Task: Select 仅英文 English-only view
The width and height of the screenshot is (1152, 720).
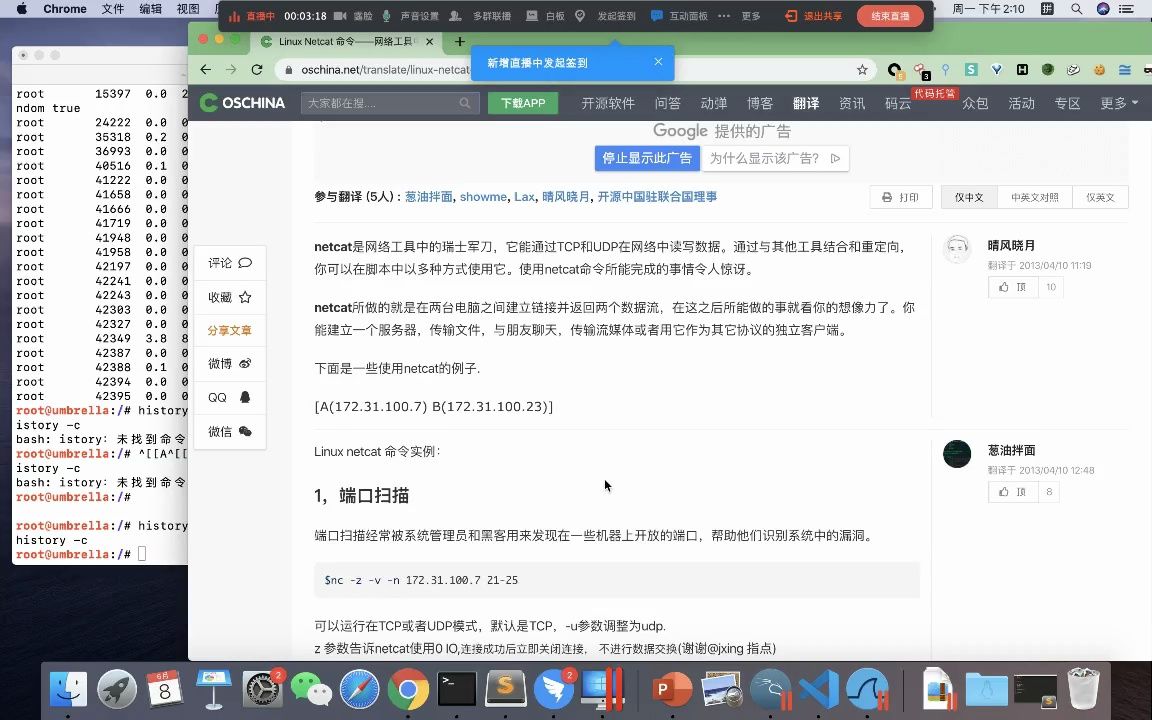Action: tap(1100, 197)
